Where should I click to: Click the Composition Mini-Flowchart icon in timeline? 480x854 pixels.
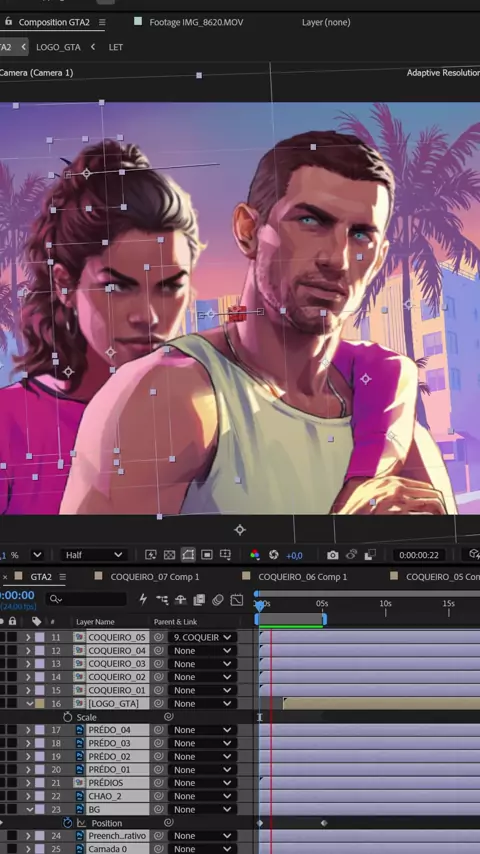[x=162, y=600]
